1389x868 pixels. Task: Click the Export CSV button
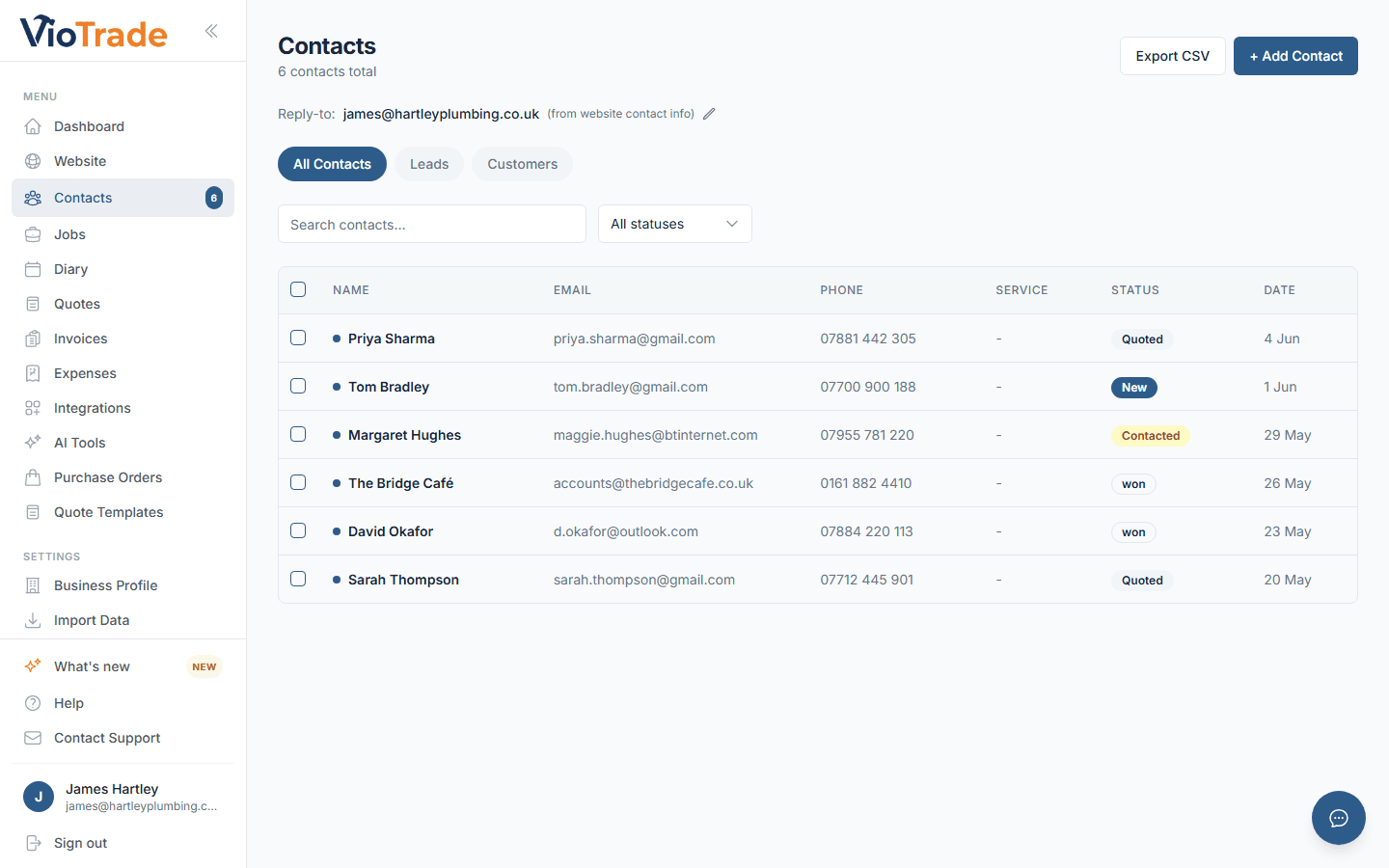[x=1172, y=56]
